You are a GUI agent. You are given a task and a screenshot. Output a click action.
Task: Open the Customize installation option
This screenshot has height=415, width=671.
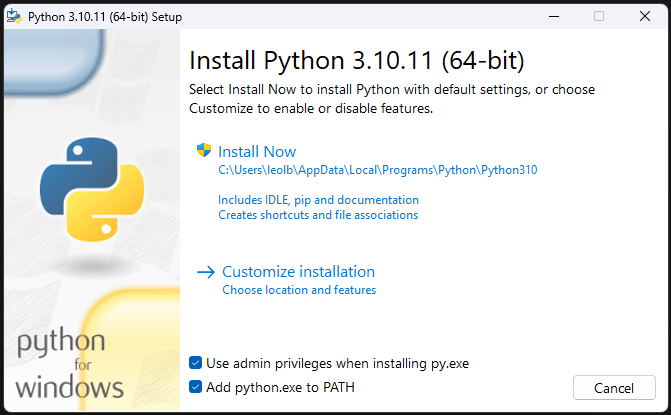coord(298,271)
